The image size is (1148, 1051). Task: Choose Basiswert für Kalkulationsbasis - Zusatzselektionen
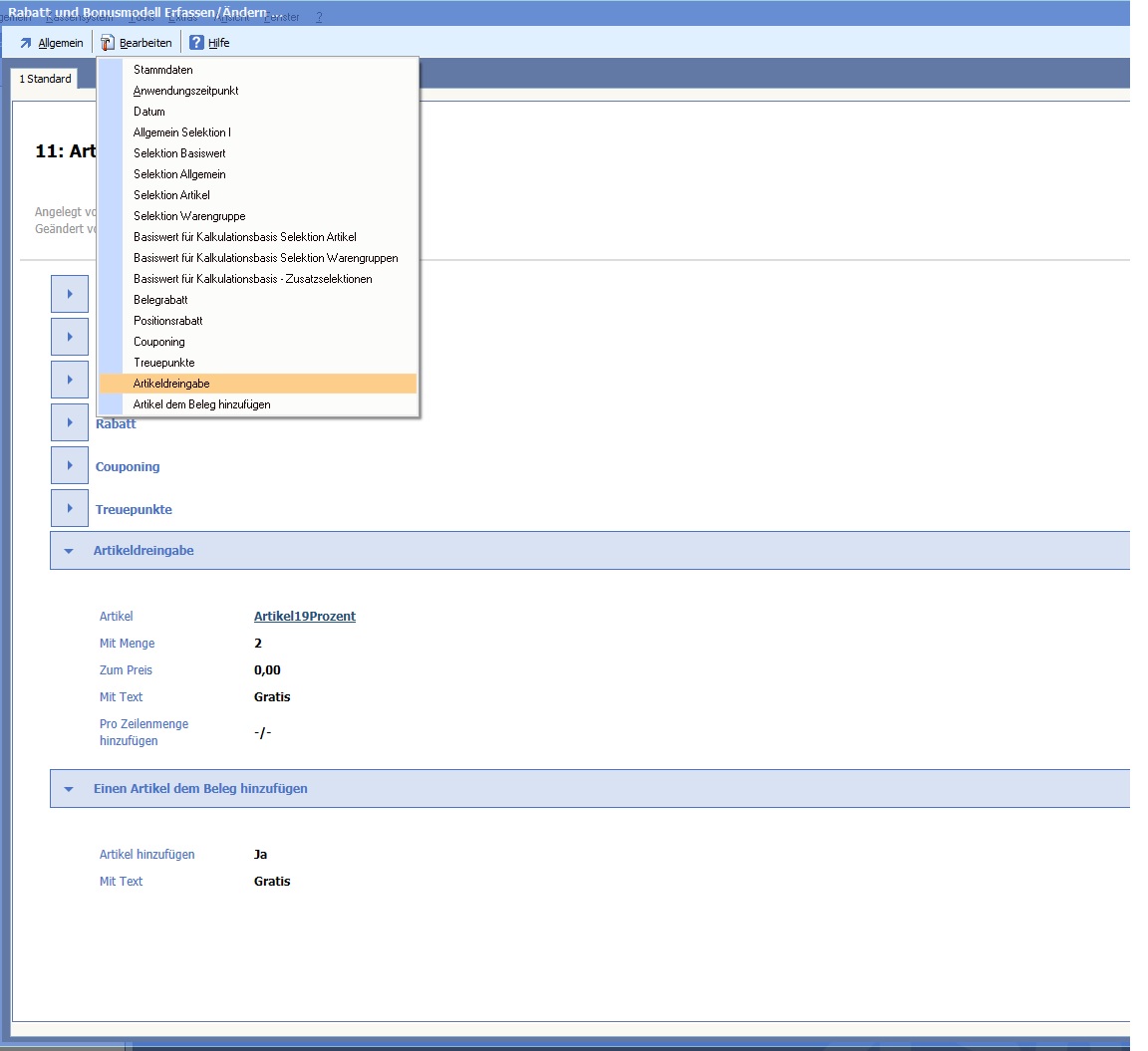(252, 279)
